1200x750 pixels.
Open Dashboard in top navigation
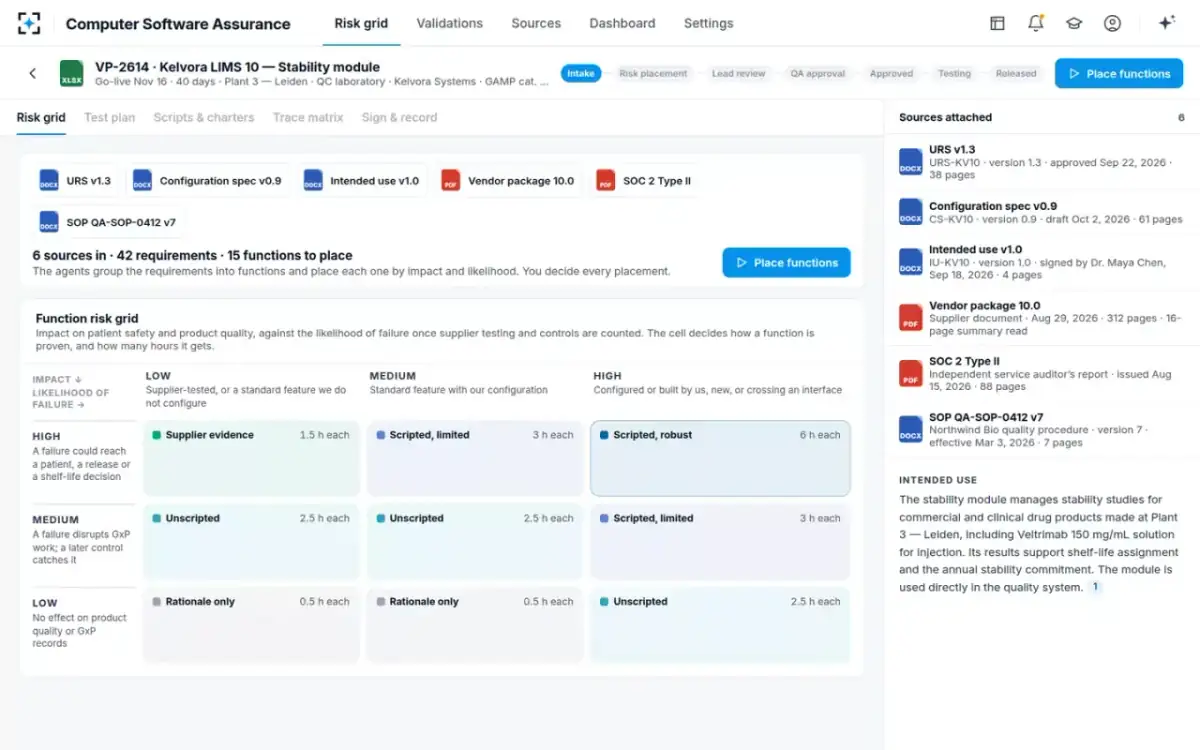[622, 23]
